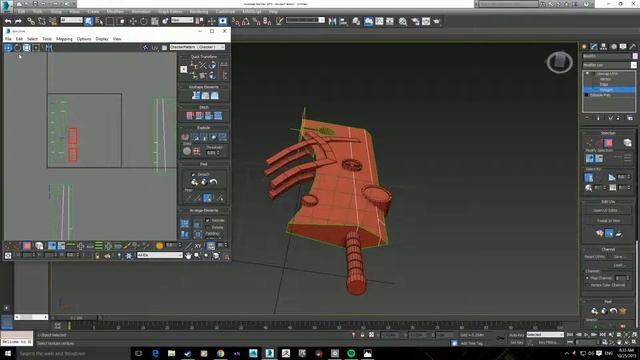Click the object color swatch beside name field

635,56
